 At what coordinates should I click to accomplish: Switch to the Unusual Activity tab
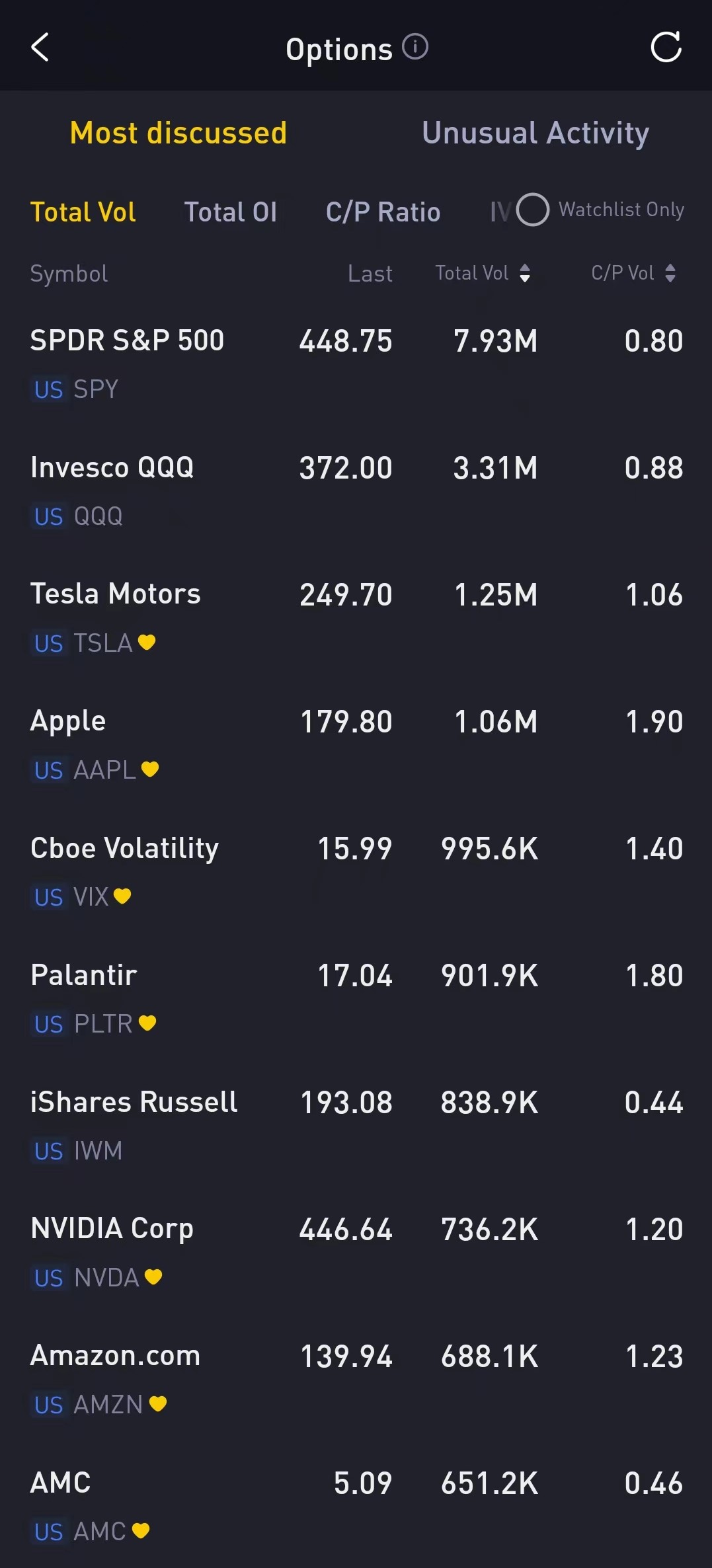pos(535,133)
